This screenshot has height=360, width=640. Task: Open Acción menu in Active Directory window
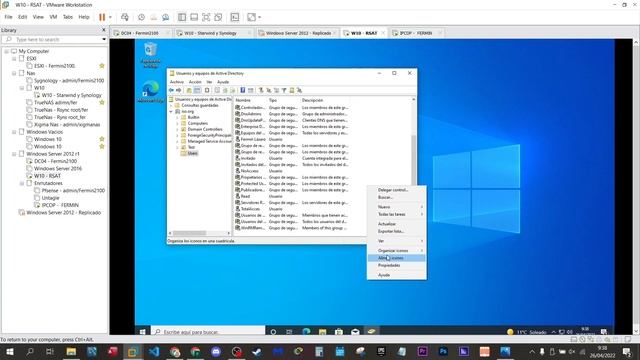click(x=195, y=82)
